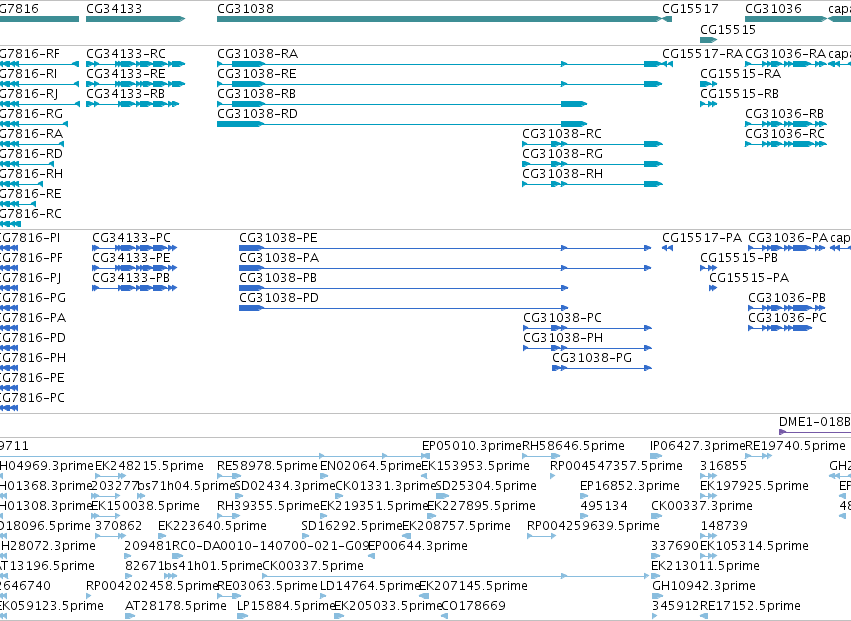This screenshot has height=621, width=851.
Task: Select protein CG31038-PH
Action: [x=587, y=348]
